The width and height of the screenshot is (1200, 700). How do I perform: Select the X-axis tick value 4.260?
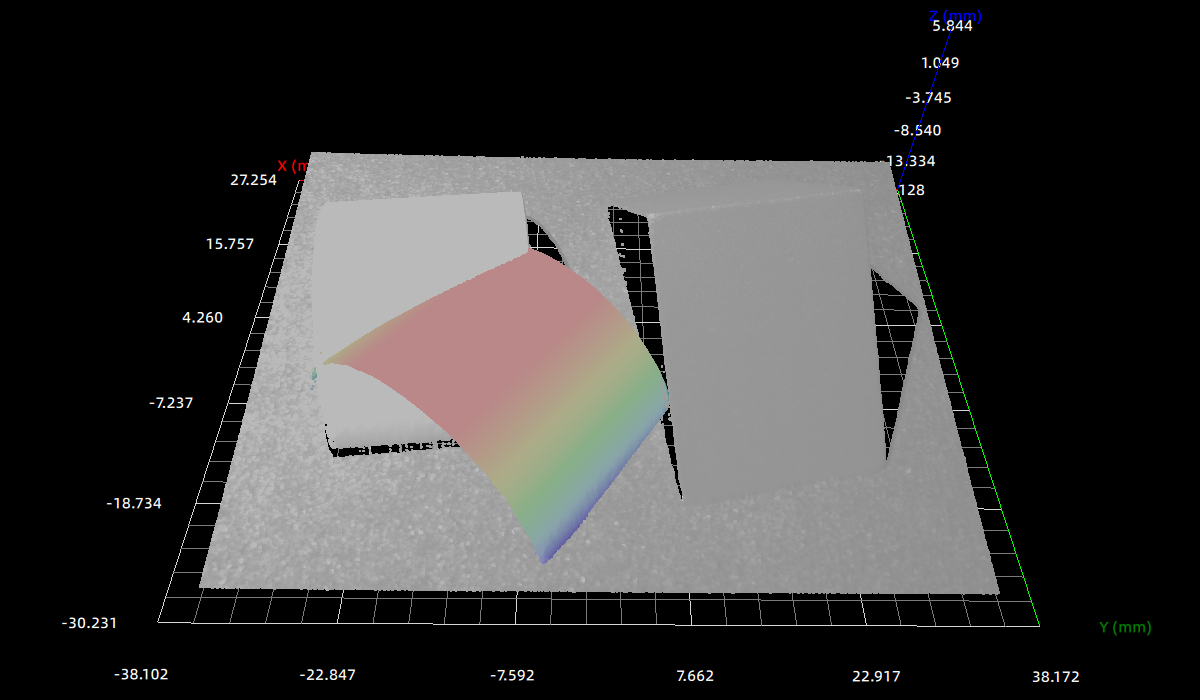point(202,317)
